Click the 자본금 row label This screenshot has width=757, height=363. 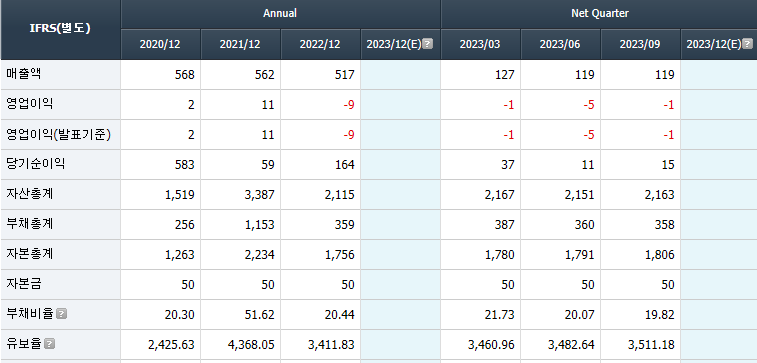(24, 284)
